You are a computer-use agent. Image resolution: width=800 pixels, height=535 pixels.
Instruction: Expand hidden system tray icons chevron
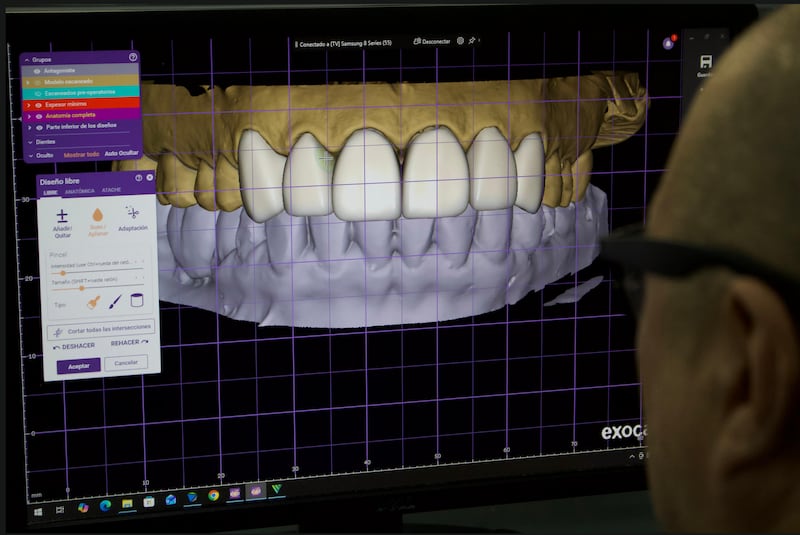(x=632, y=456)
